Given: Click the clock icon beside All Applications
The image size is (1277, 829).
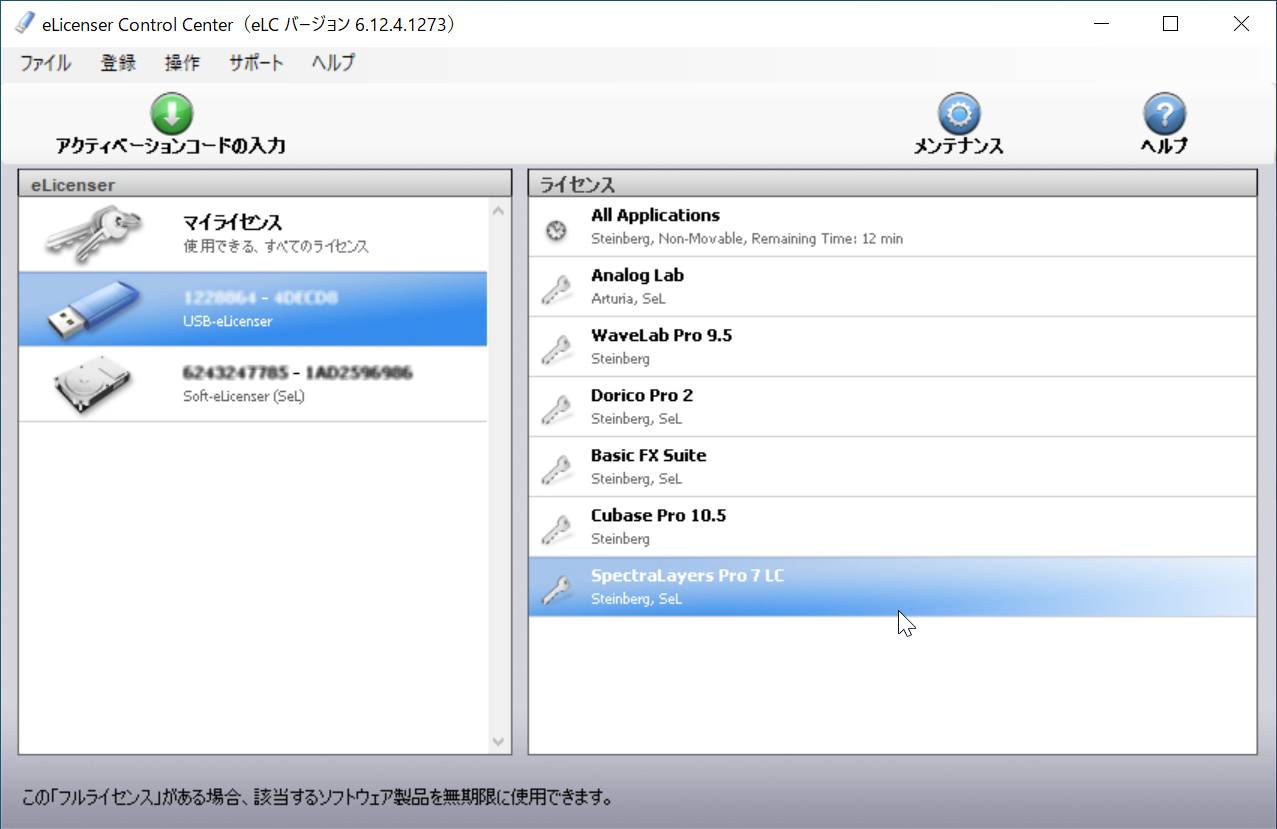Looking at the screenshot, I should pyautogui.click(x=557, y=231).
